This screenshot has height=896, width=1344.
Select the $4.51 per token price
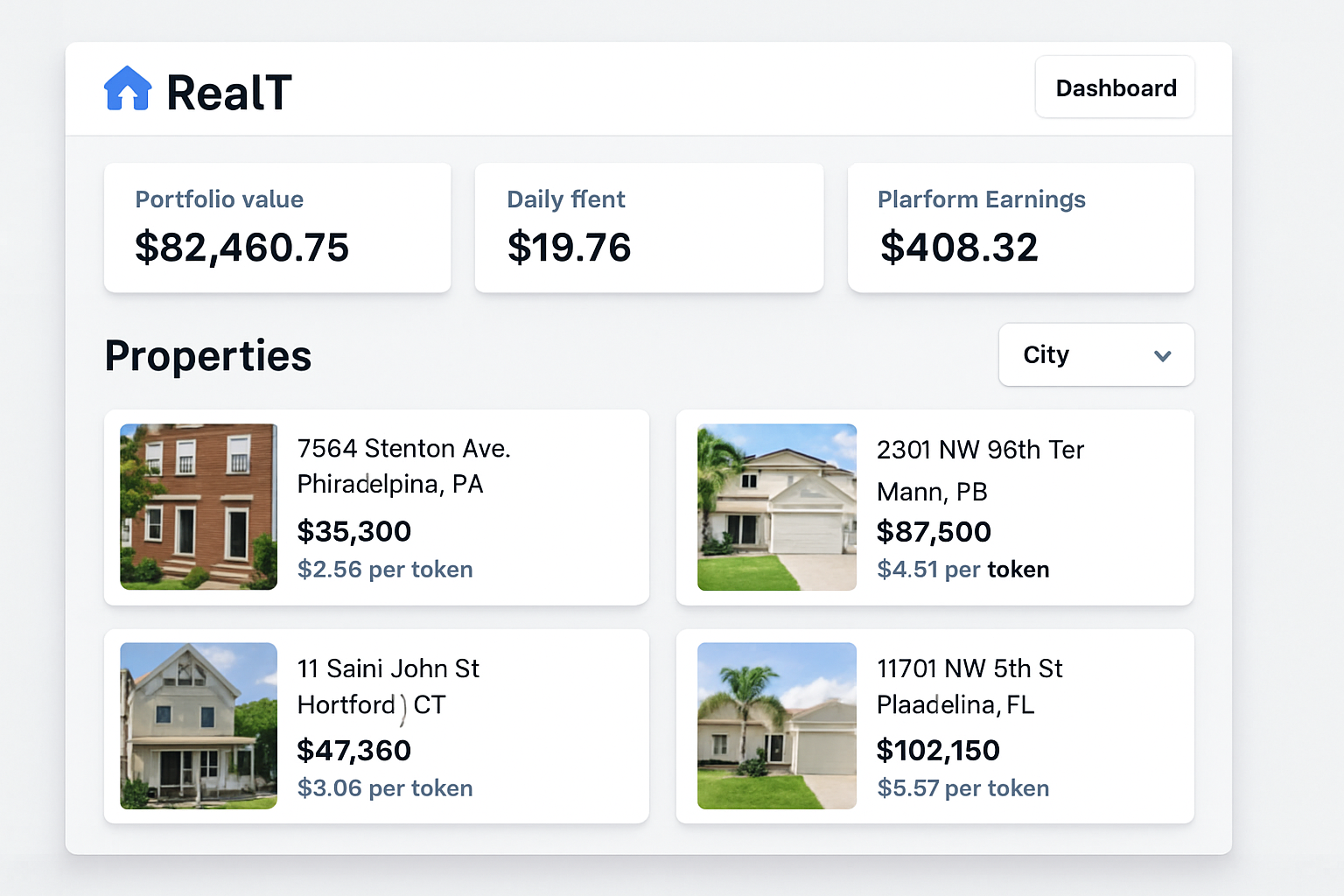click(962, 569)
